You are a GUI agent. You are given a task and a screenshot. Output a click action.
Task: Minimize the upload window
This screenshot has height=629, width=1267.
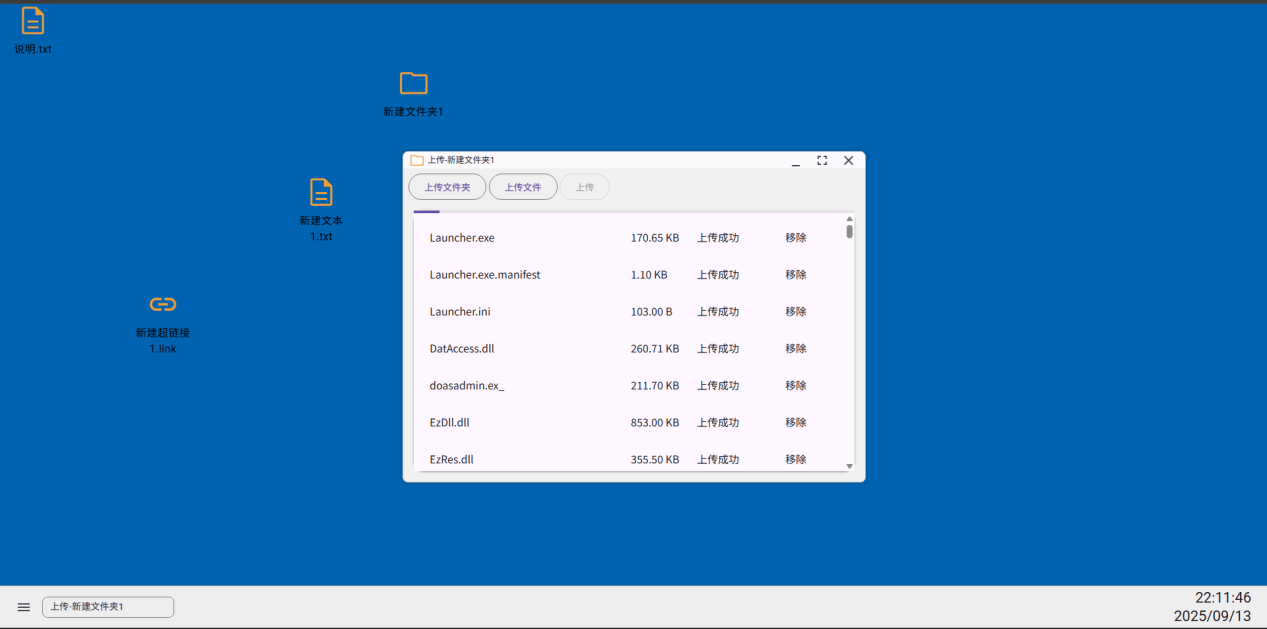coord(796,161)
